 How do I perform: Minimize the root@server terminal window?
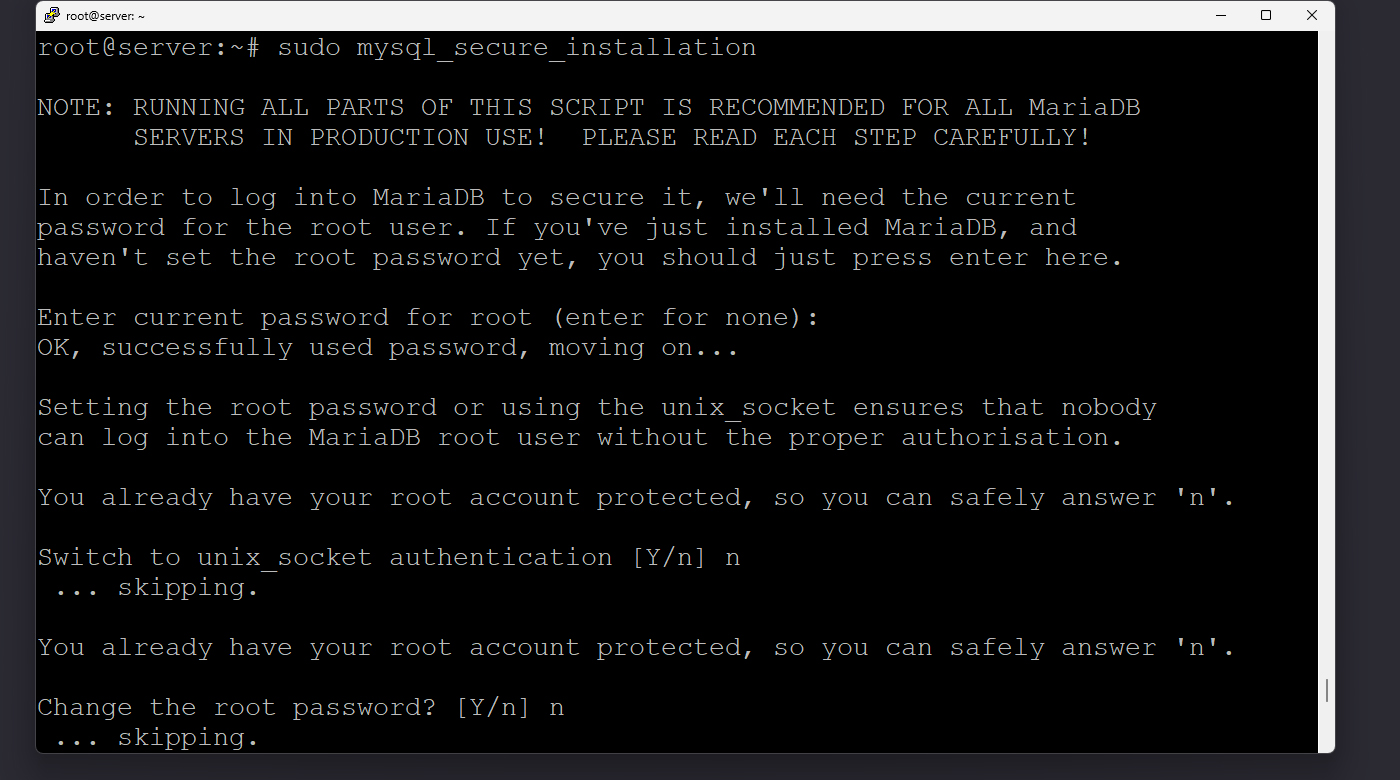(x=1221, y=15)
